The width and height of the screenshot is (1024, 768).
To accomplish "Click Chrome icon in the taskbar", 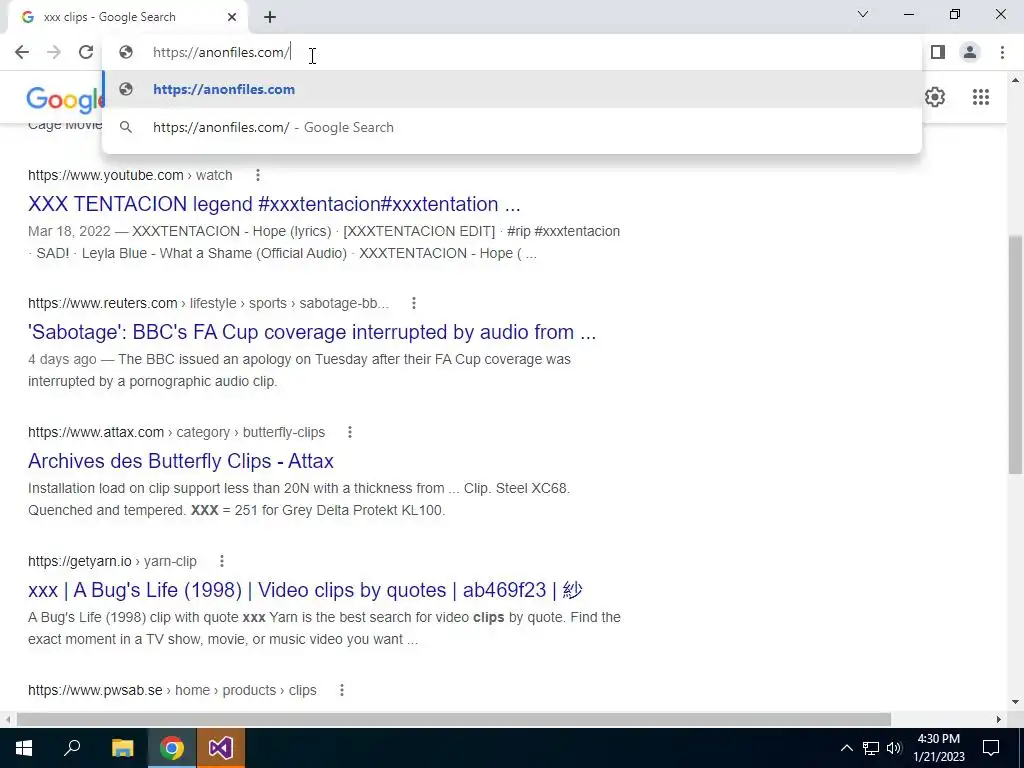I will point(171,748).
